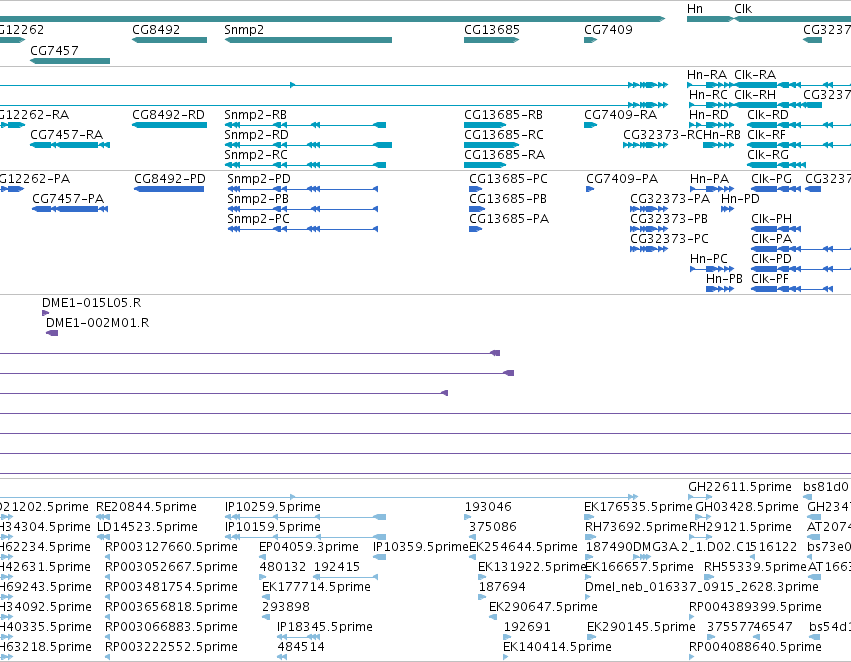851x662 pixels.
Task: Click protein CG7457-PA
Action: click(68, 199)
